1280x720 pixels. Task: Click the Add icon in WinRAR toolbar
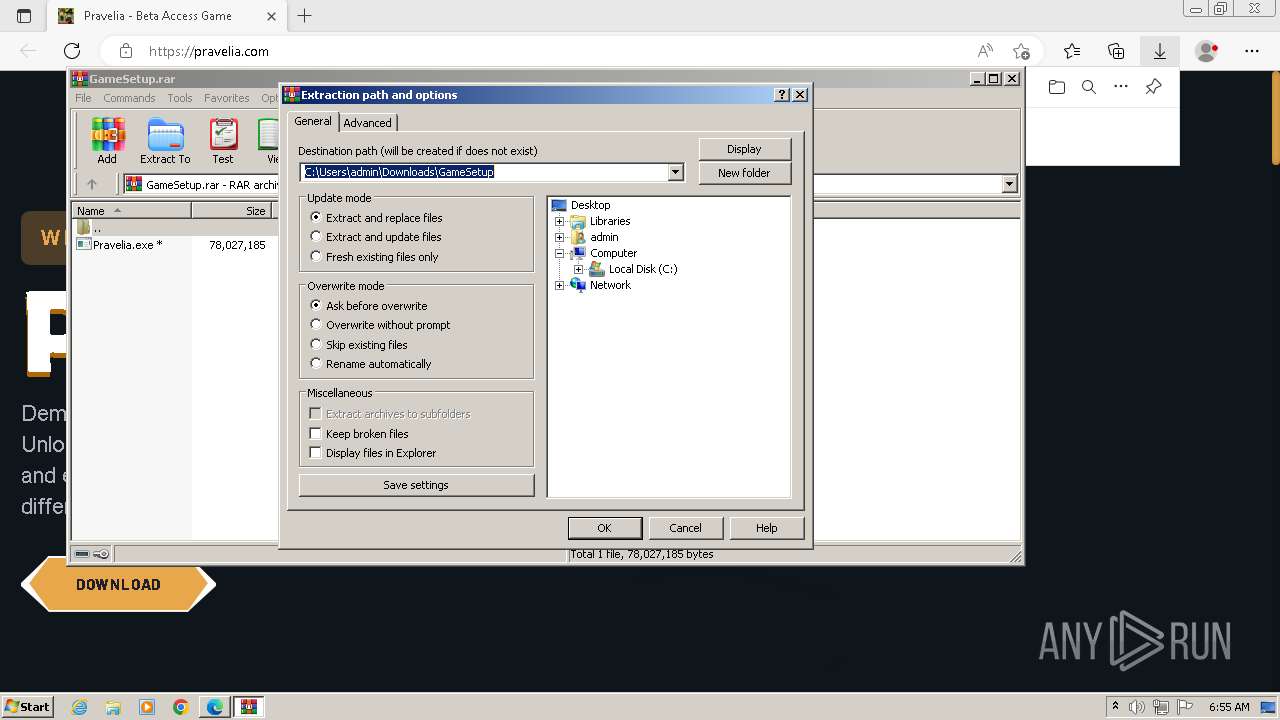point(107,141)
